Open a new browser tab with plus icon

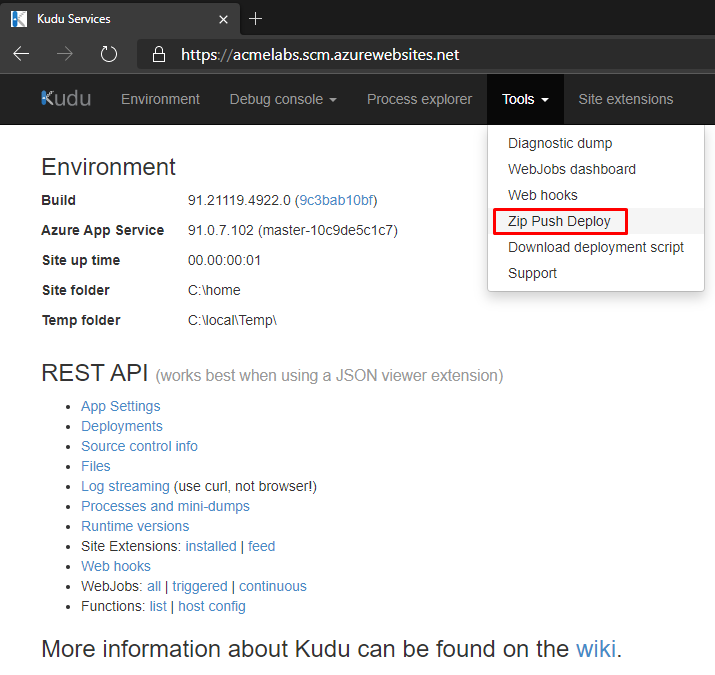(x=255, y=19)
